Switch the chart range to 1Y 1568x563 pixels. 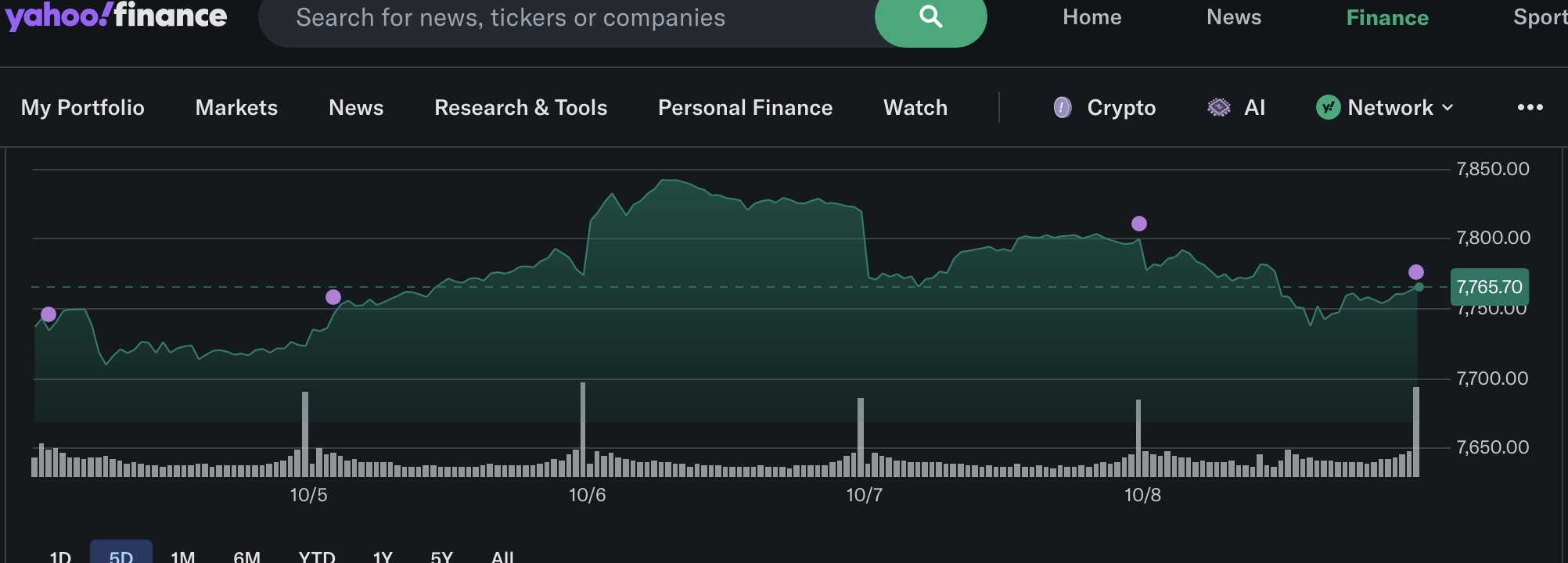(383, 556)
